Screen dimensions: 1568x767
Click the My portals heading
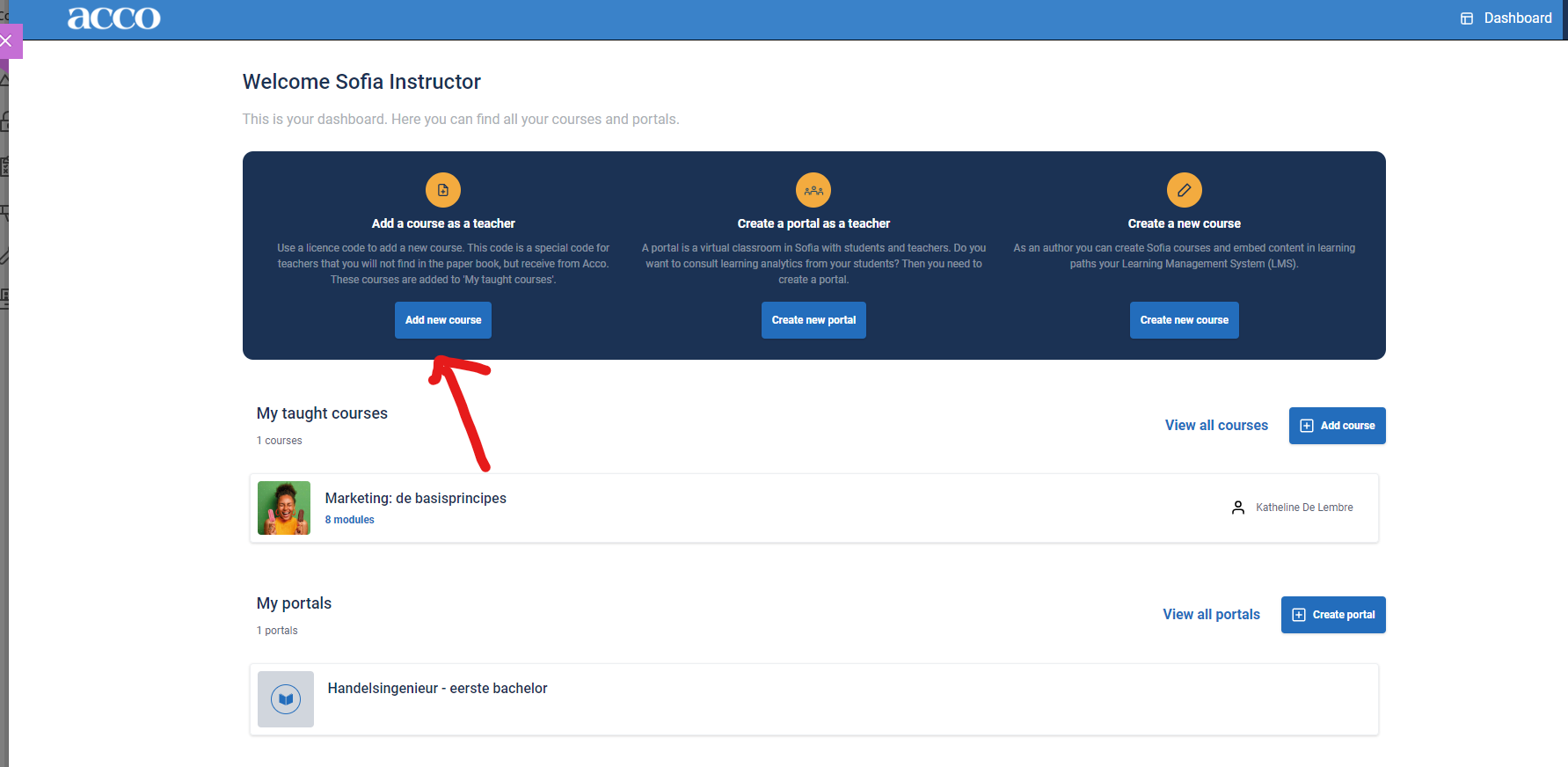coord(294,603)
